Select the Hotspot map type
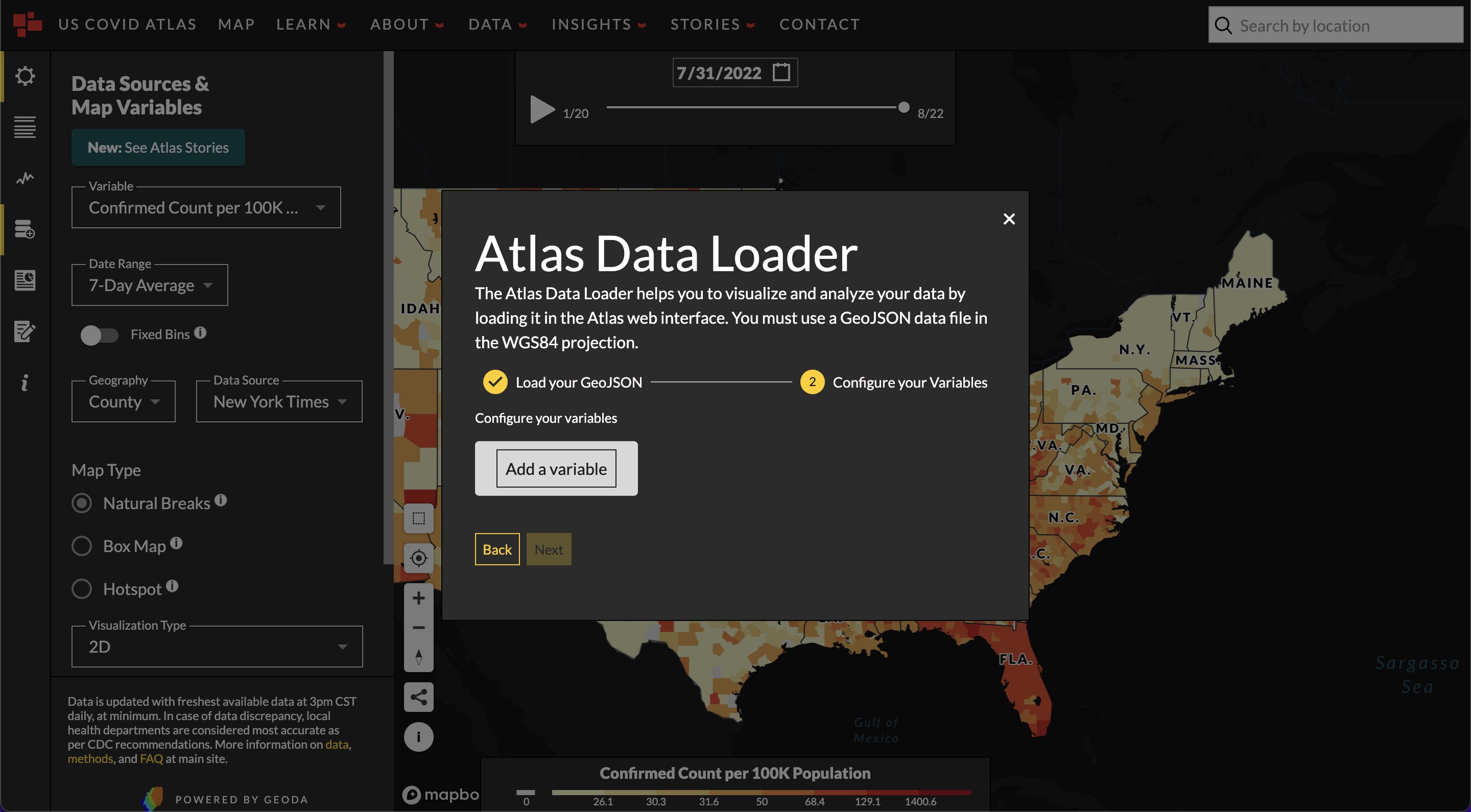Viewport: 1471px width, 812px height. pos(82,589)
